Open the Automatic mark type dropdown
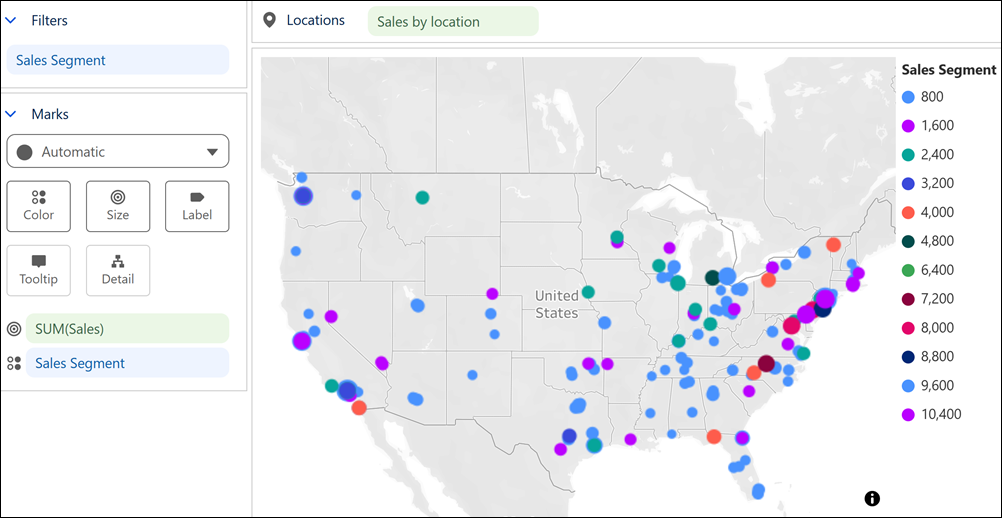Image resolution: width=1002 pixels, height=518 pixels. pyautogui.click(x=118, y=151)
